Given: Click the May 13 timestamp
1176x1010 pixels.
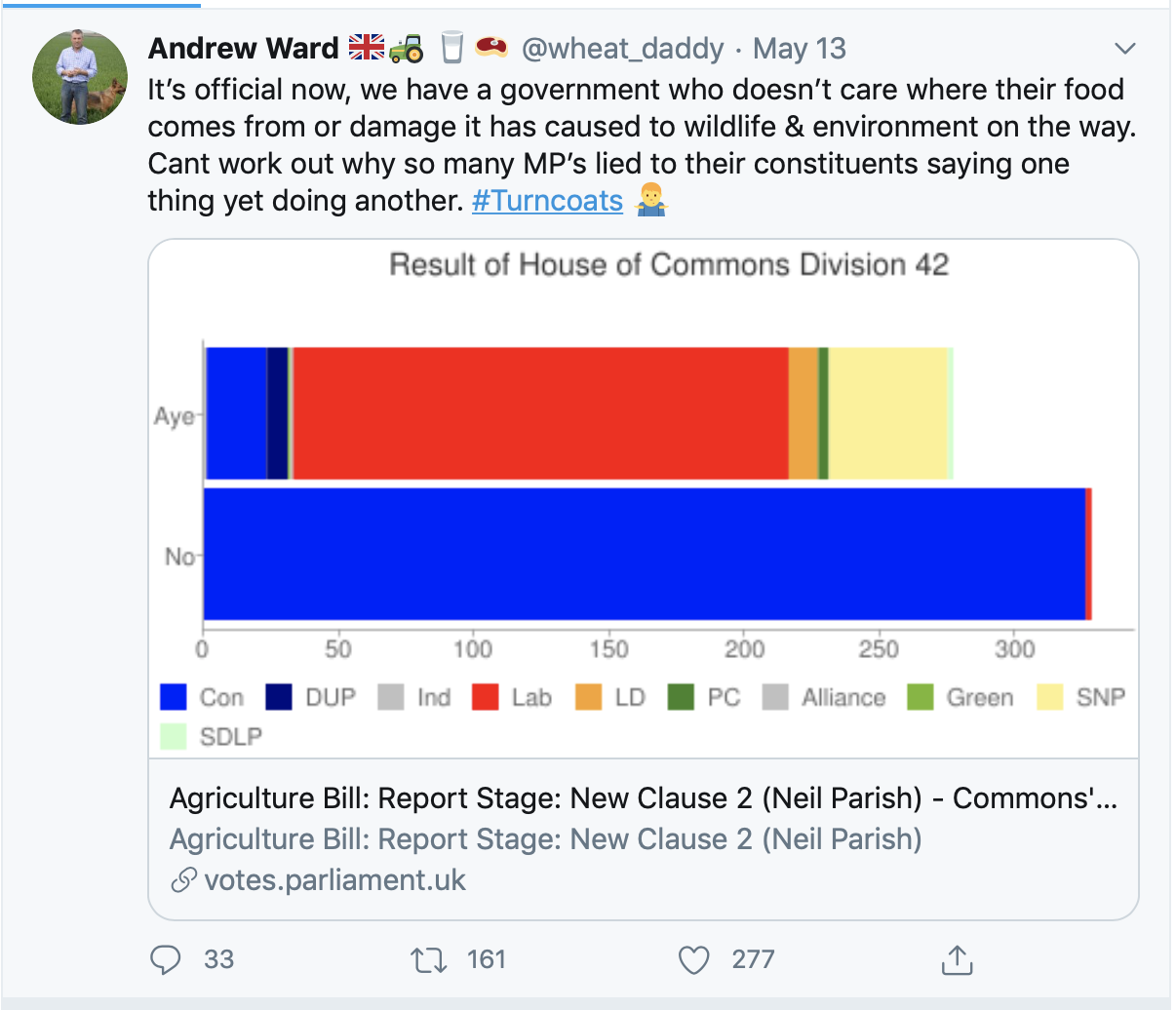Looking at the screenshot, I should pos(800,49).
